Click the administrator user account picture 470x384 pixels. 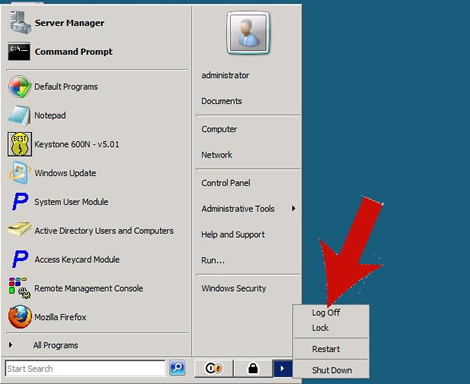(x=248, y=33)
